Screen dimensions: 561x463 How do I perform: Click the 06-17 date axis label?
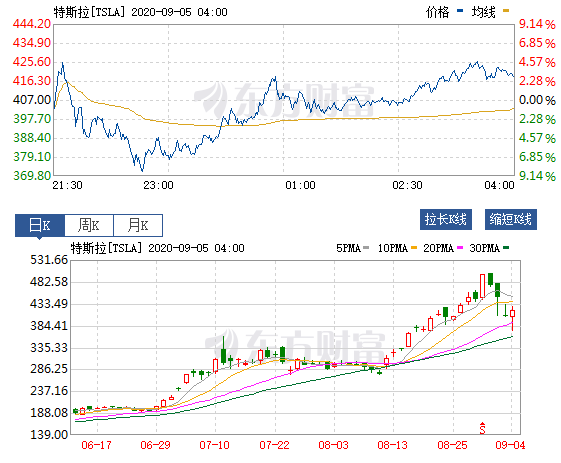click(x=96, y=445)
